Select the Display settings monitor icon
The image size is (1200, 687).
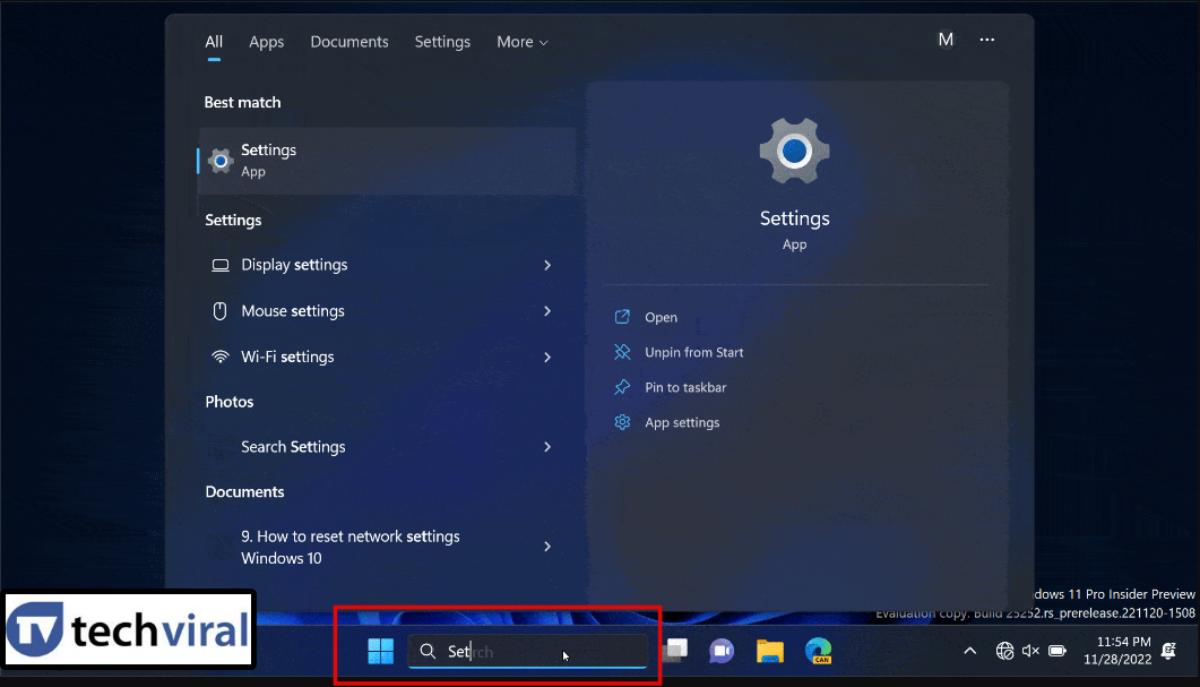[219, 264]
